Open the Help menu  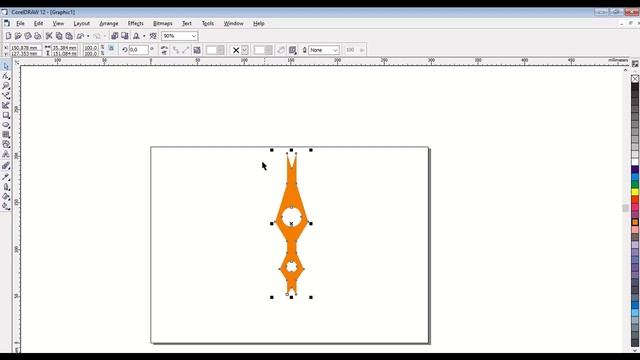click(258, 23)
